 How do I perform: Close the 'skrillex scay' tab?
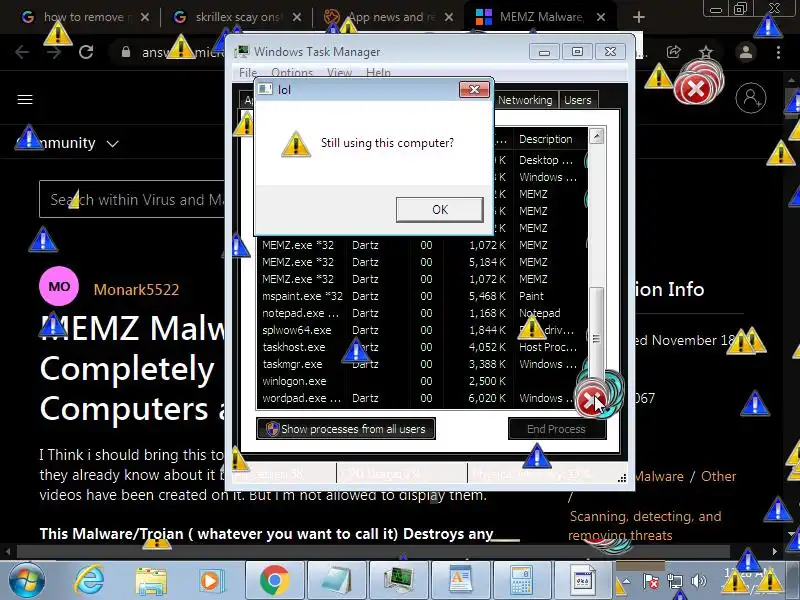297,17
